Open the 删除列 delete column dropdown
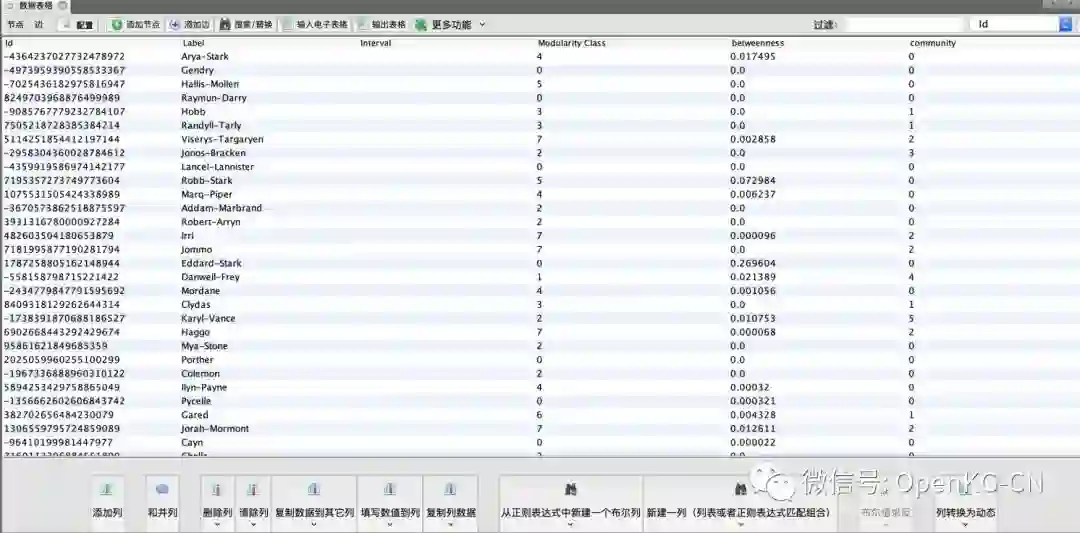 pyautogui.click(x=216, y=503)
